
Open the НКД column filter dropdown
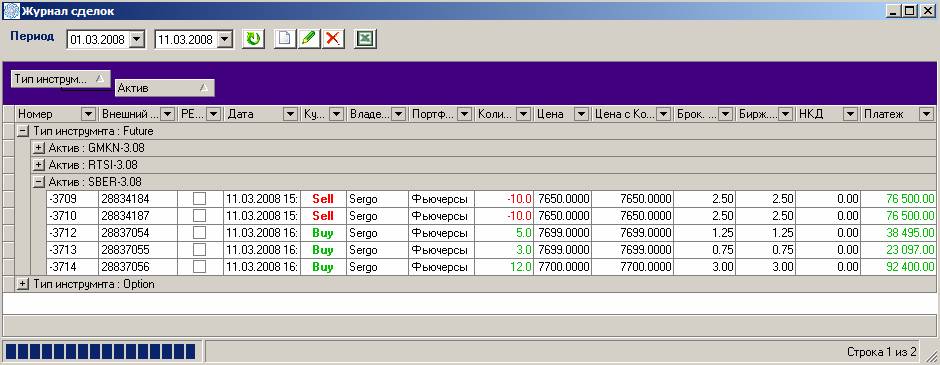point(850,114)
